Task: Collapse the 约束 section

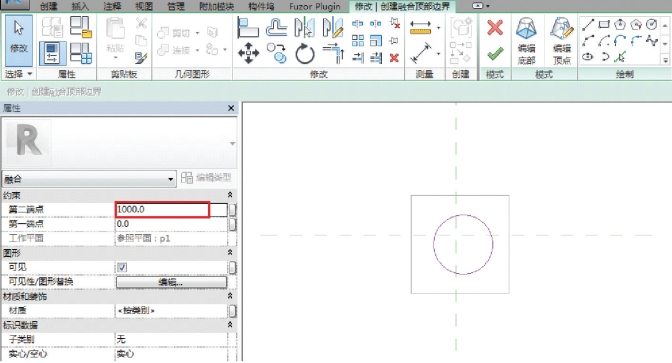Action: (230, 195)
